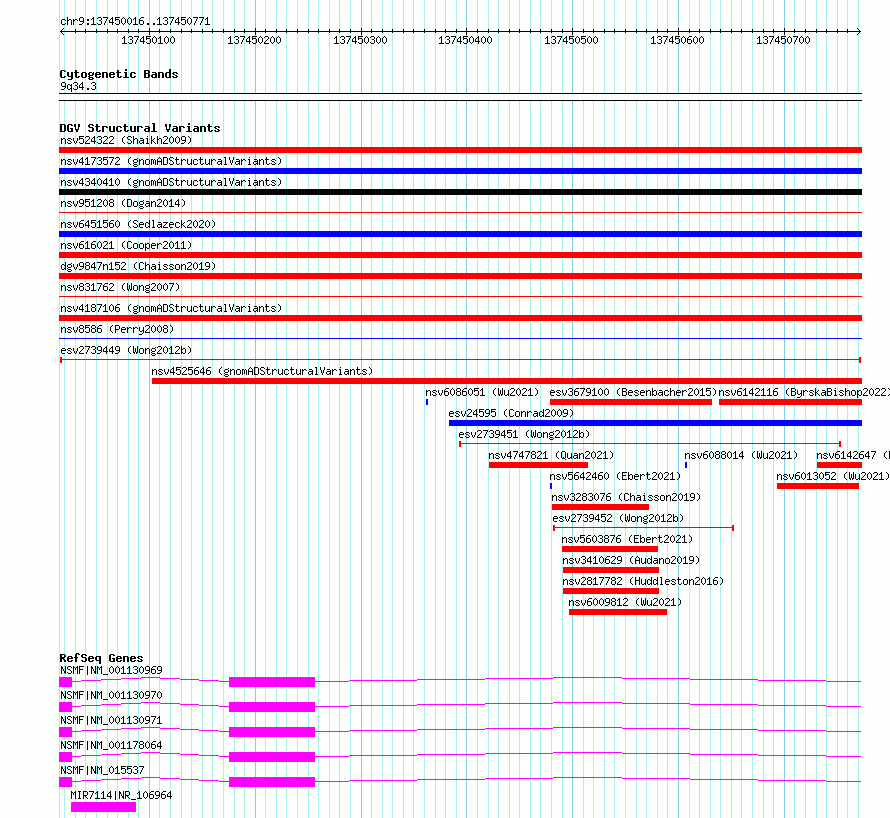Click ruler position 137450700
The height and width of the screenshot is (818, 890).
783,40
